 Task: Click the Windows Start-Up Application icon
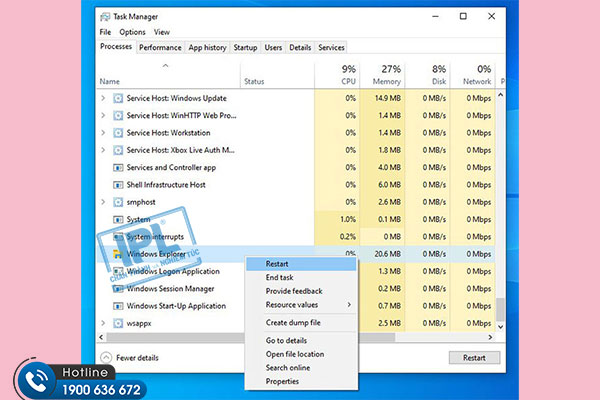pos(118,306)
